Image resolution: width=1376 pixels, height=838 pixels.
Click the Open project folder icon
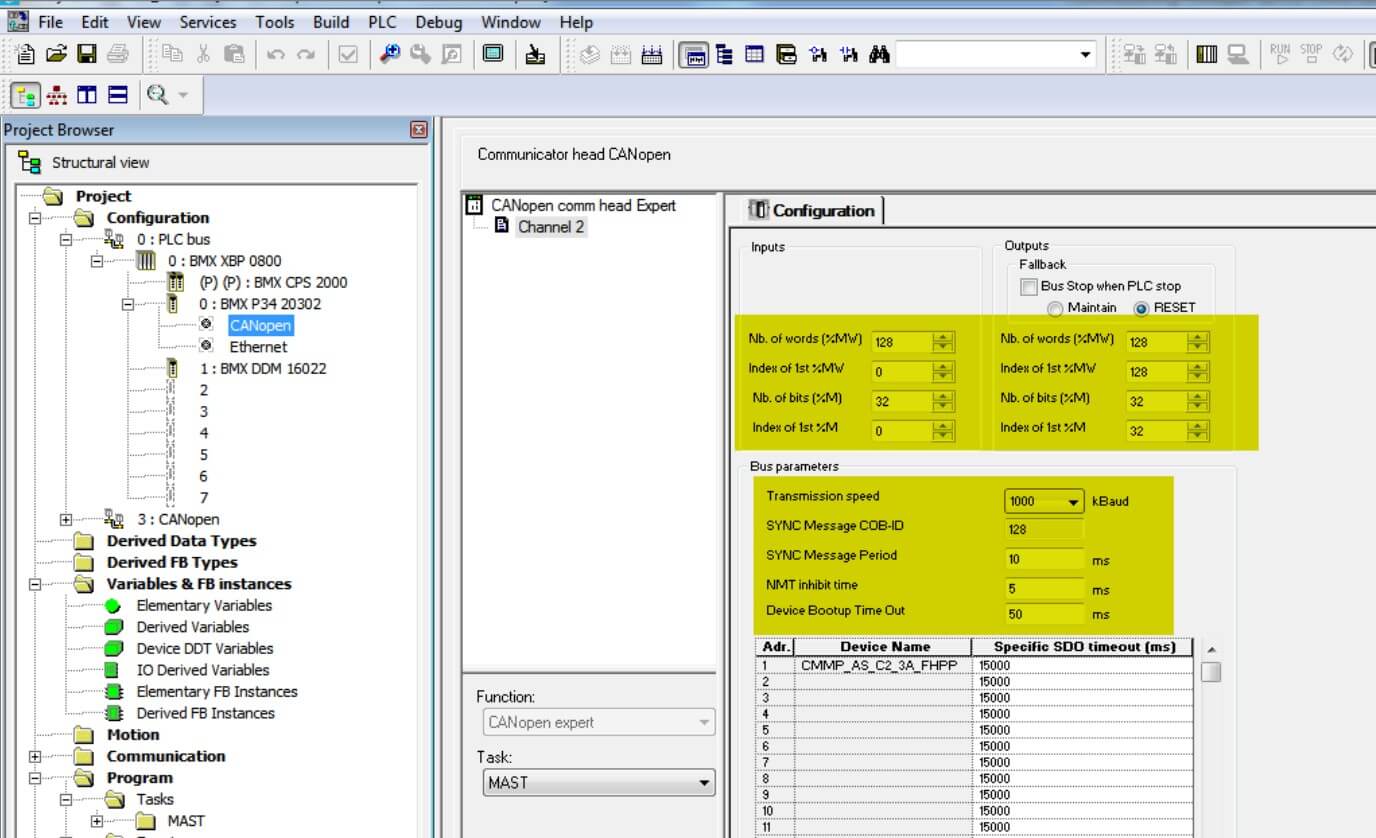coord(57,55)
